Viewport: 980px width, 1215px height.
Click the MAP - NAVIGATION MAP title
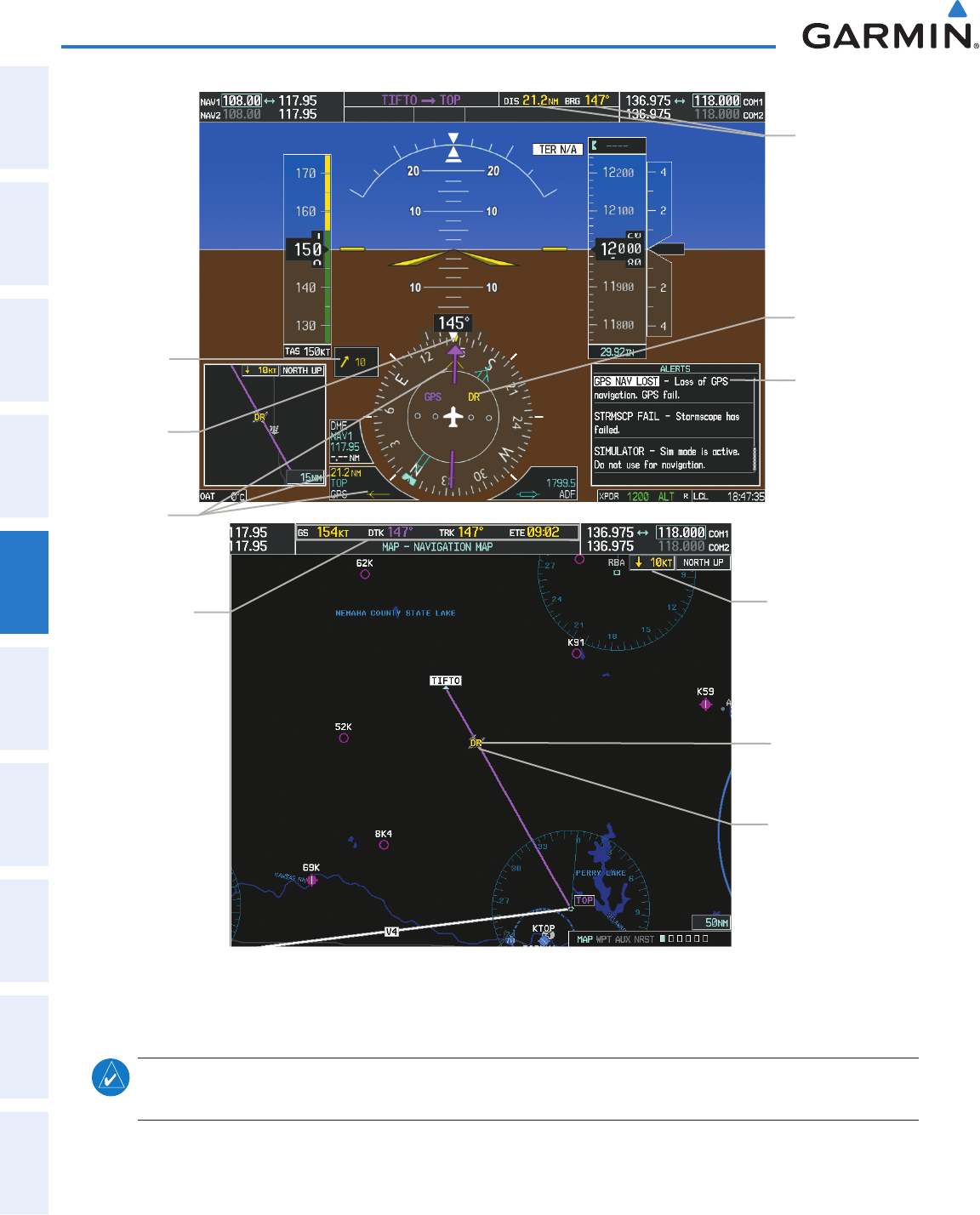(437, 547)
